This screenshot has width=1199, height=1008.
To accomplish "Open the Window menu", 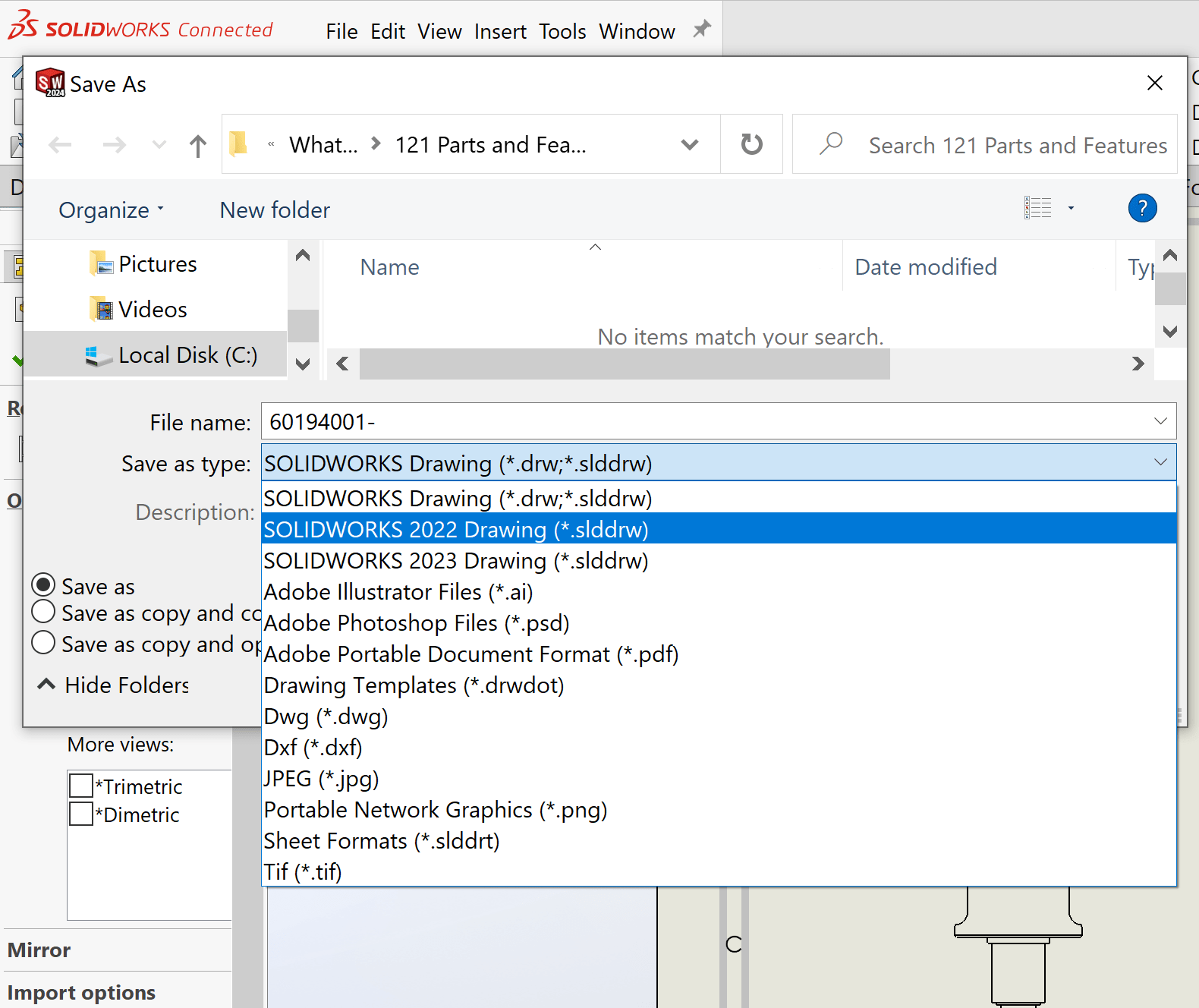I will (x=637, y=31).
